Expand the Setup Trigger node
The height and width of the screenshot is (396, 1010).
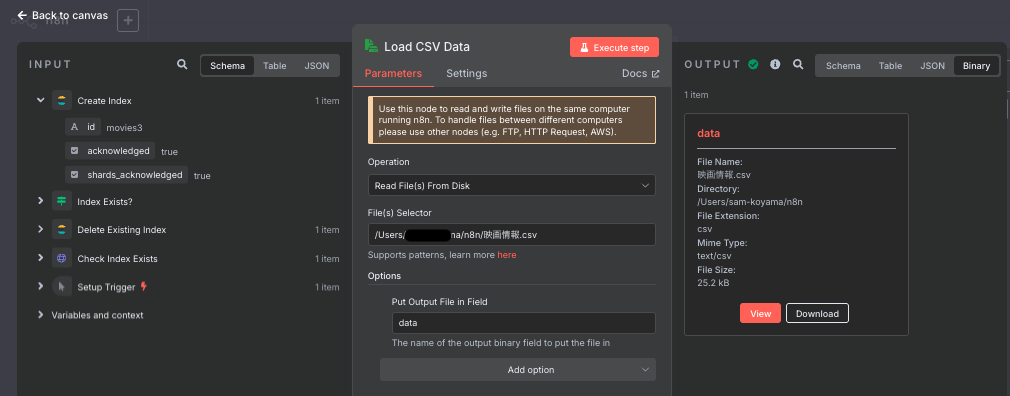tap(41, 287)
